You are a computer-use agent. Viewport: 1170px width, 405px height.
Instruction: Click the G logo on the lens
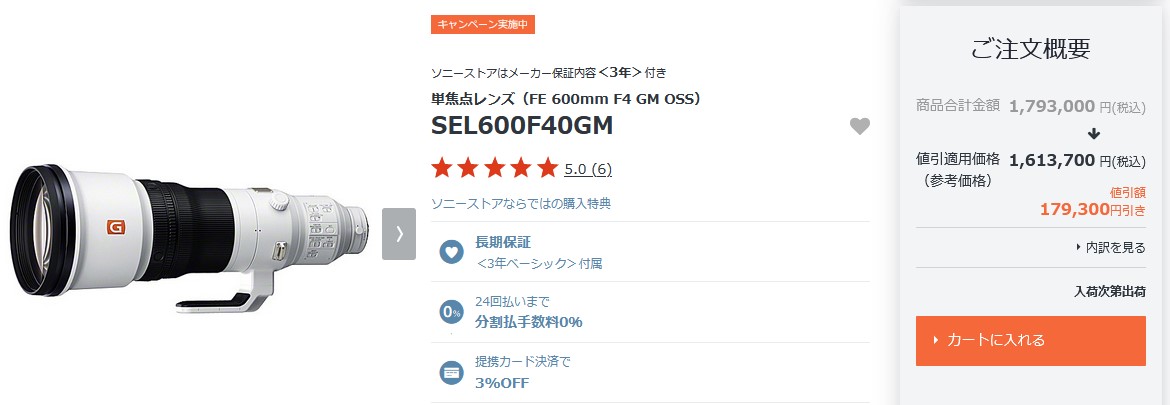116,227
